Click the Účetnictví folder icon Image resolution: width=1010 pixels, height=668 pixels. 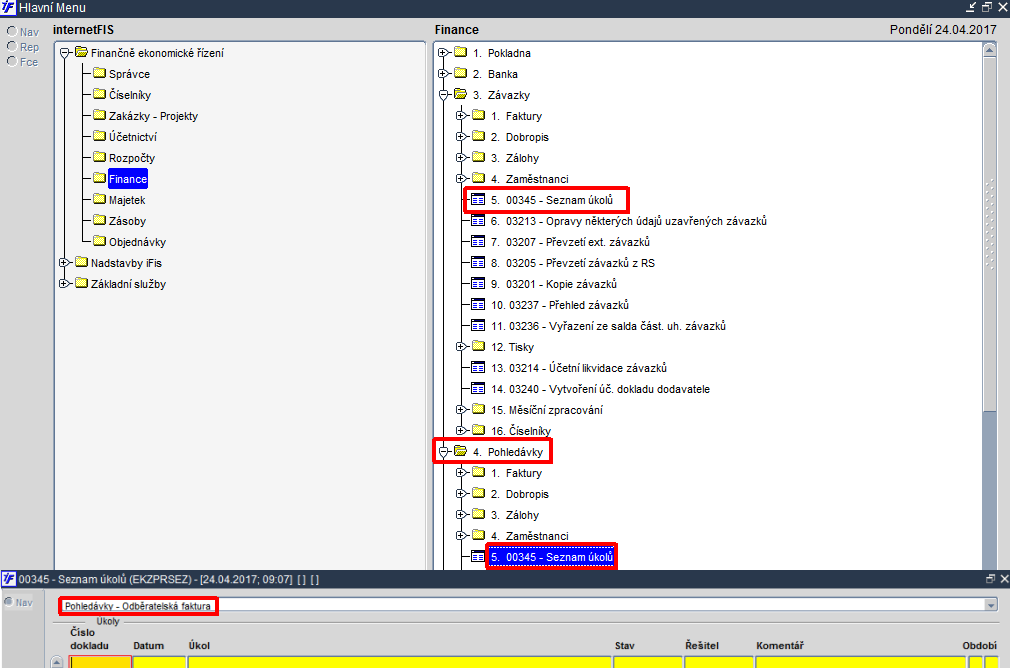coord(99,136)
